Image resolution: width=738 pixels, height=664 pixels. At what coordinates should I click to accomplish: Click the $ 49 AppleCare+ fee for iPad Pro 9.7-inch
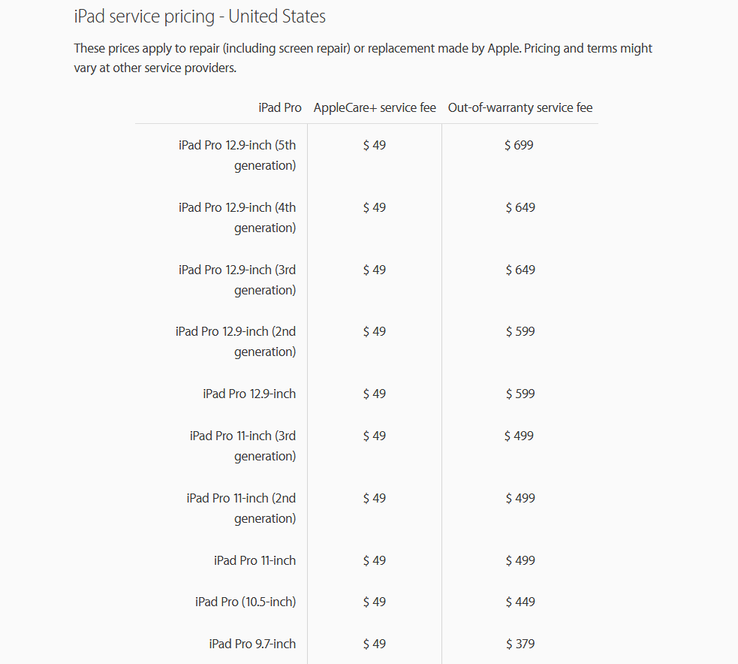(374, 644)
